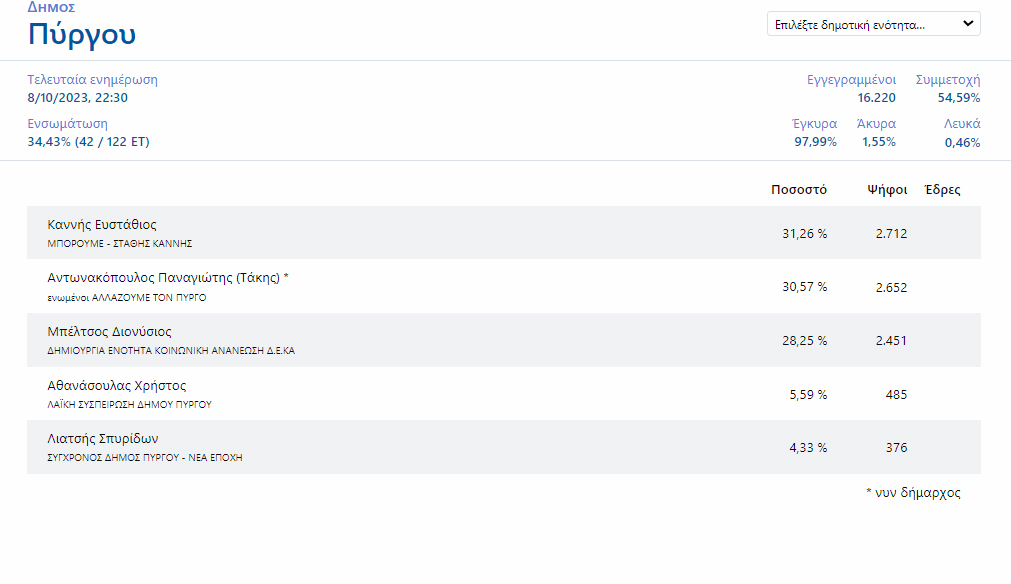Select the Καννής Ευστάθιος candidate row
Image resolution: width=1011 pixels, height=584 pixels.
tap(504, 233)
